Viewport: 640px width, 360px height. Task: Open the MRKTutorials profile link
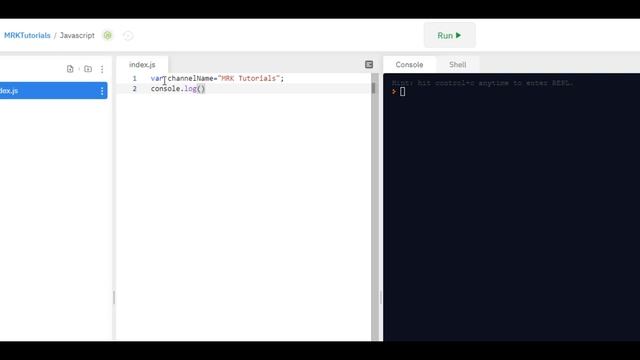tap(27, 36)
